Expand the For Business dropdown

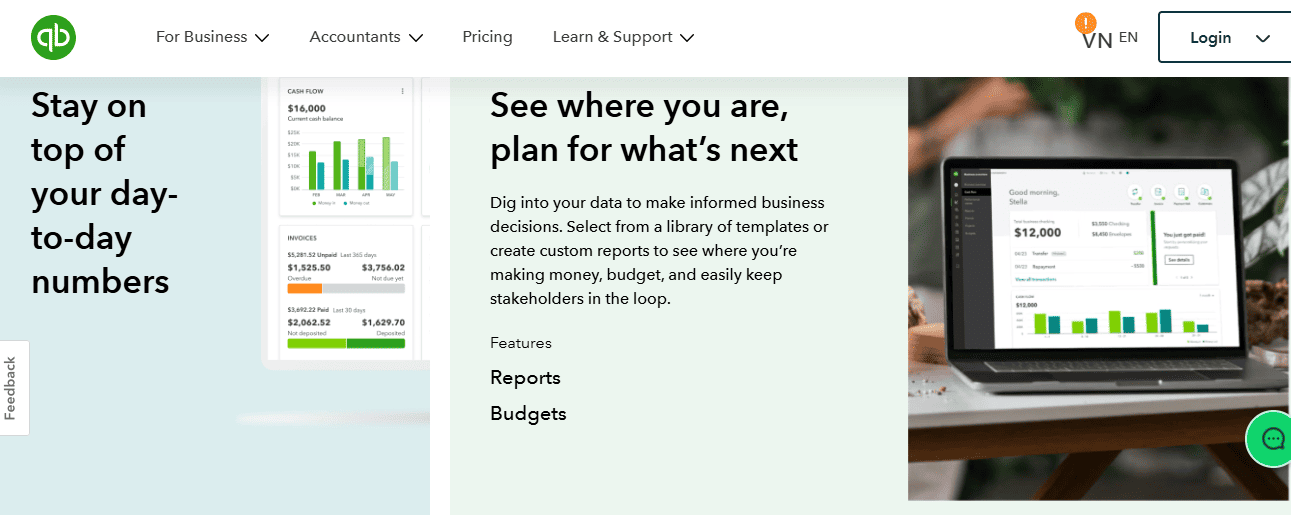pos(213,37)
